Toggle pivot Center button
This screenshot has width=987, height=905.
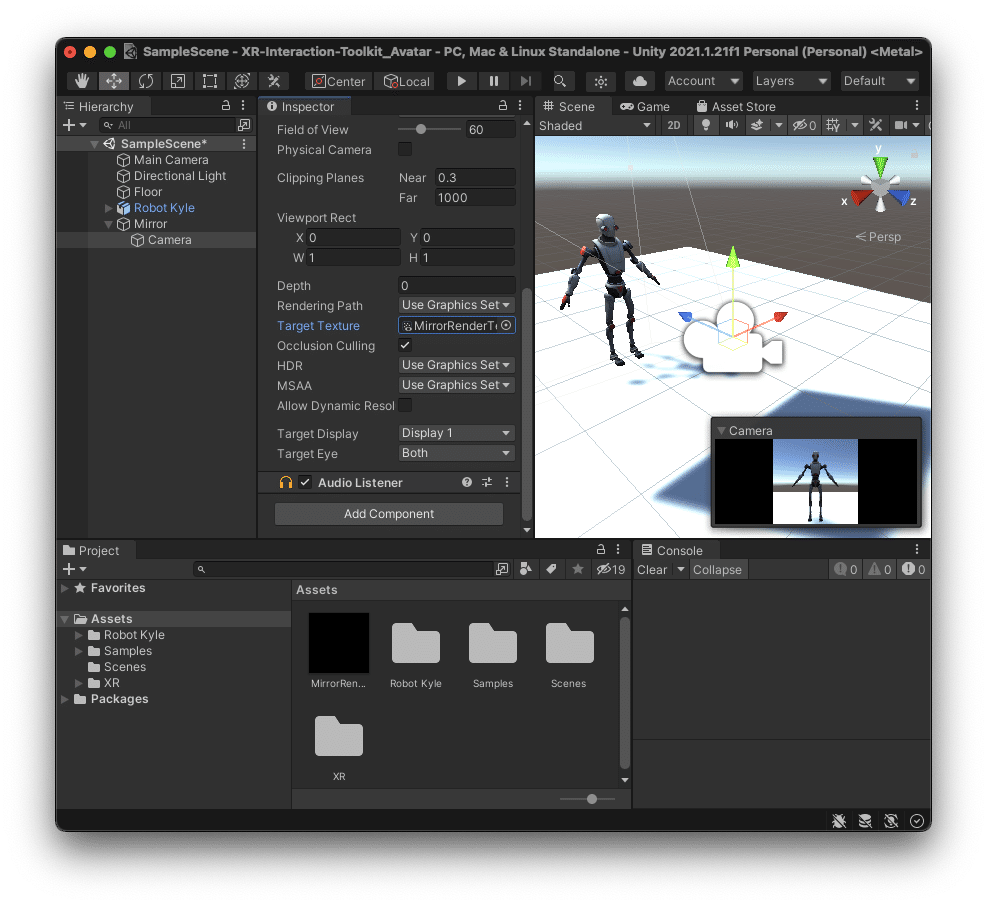339,81
